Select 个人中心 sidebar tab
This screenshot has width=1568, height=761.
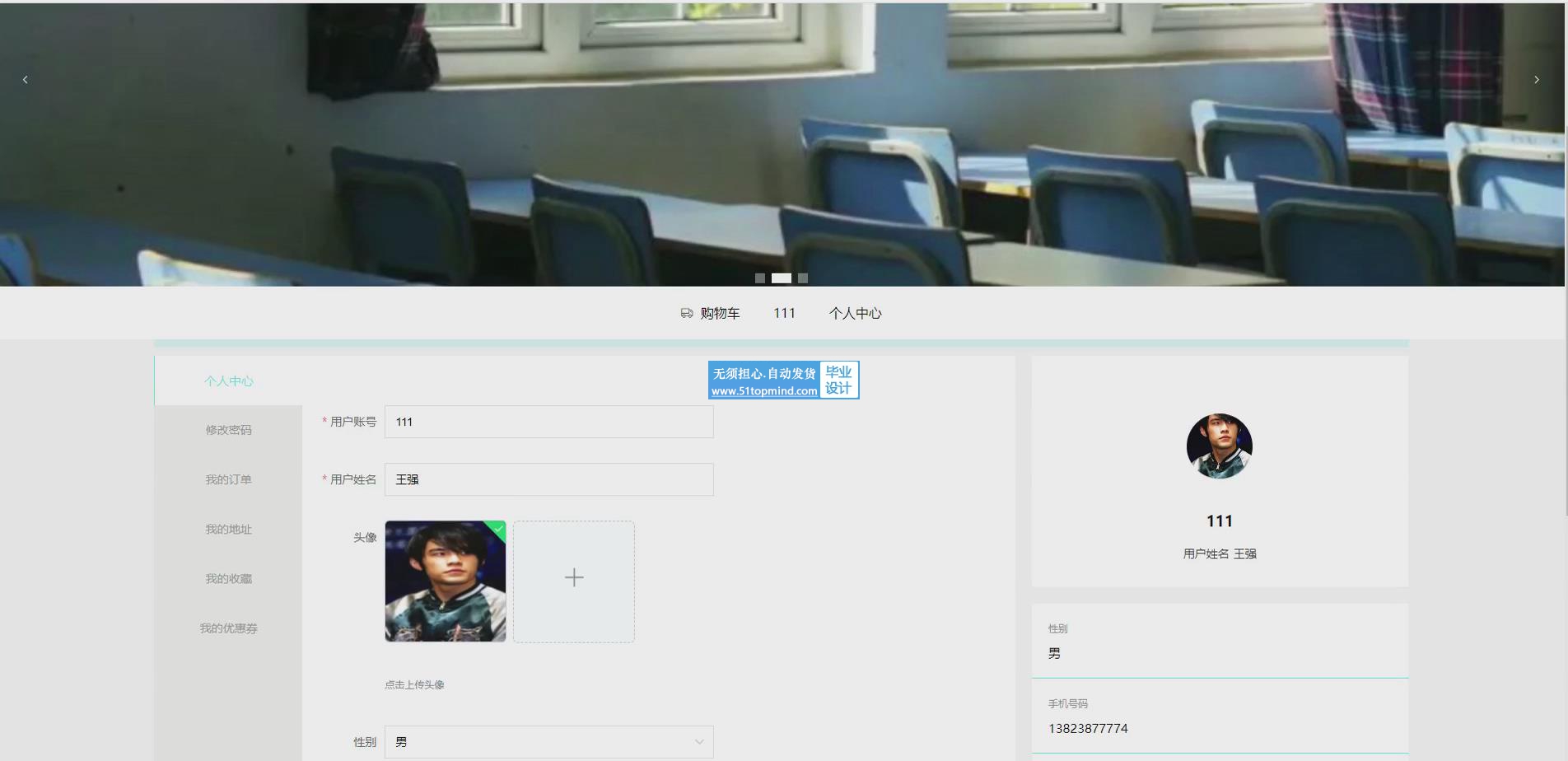(228, 380)
